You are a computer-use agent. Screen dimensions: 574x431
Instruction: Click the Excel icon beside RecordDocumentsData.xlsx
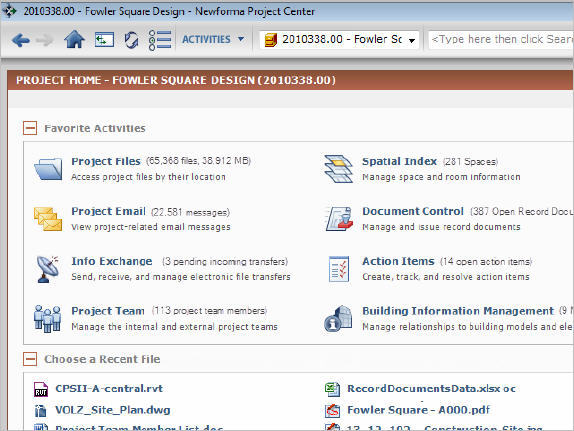[x=332, y=389]
